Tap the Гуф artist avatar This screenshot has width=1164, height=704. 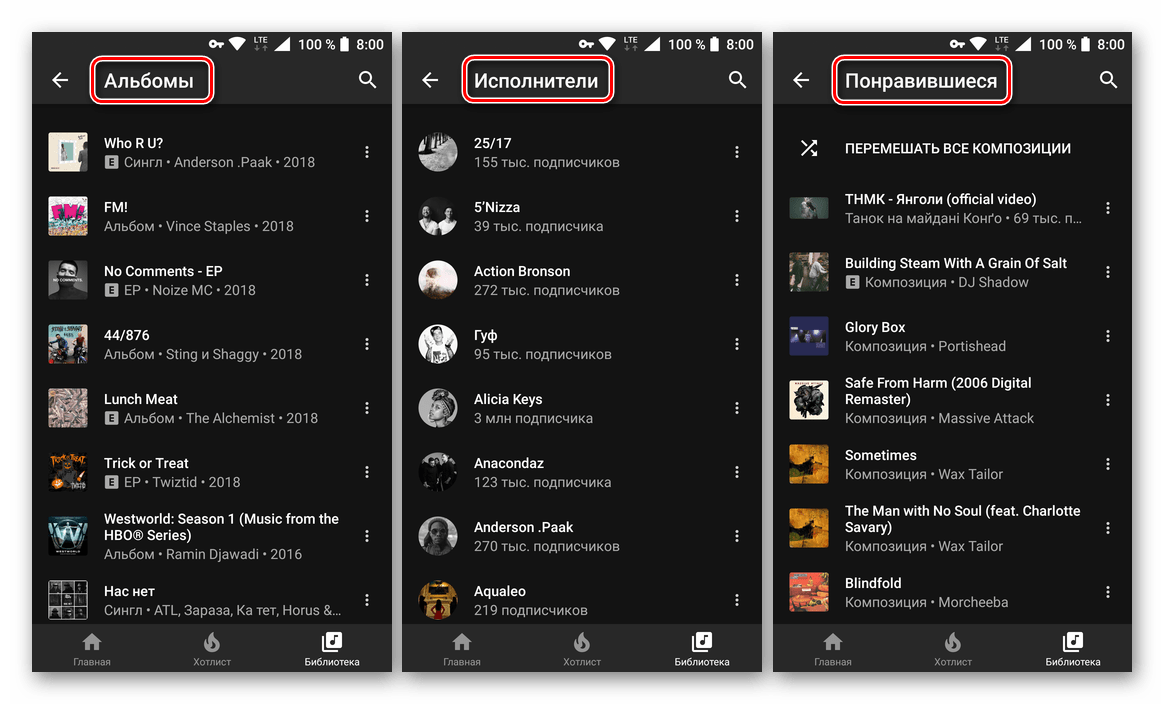point(438,344)
